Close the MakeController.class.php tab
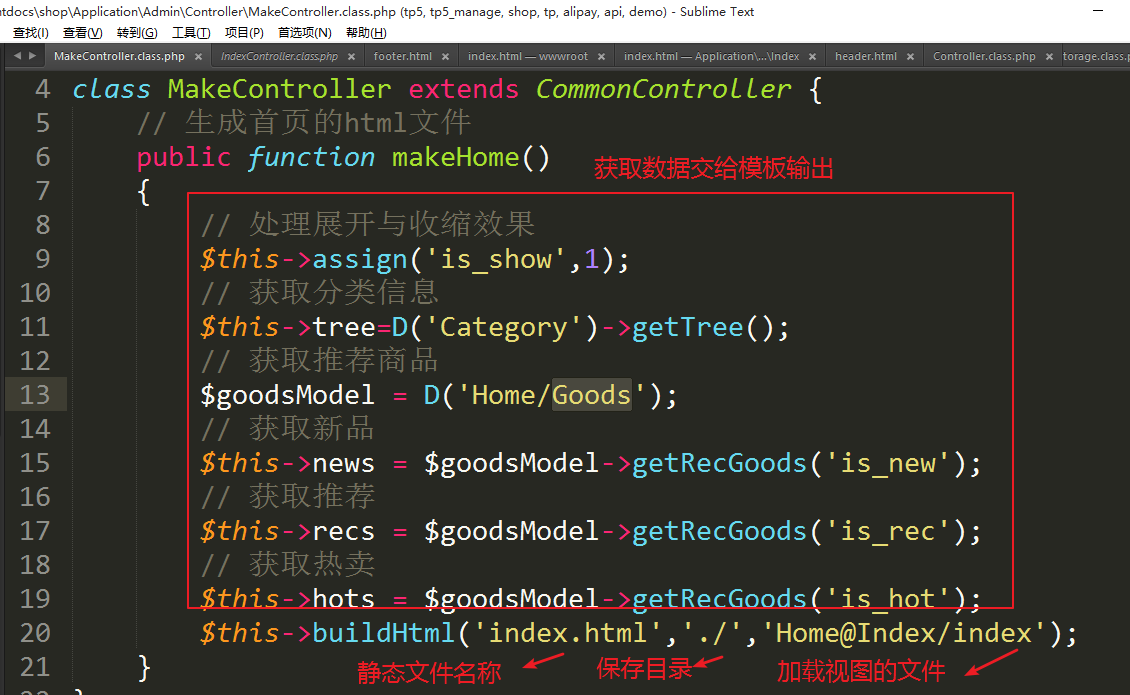The image size is (1130, 695). [x=198, y=57]
